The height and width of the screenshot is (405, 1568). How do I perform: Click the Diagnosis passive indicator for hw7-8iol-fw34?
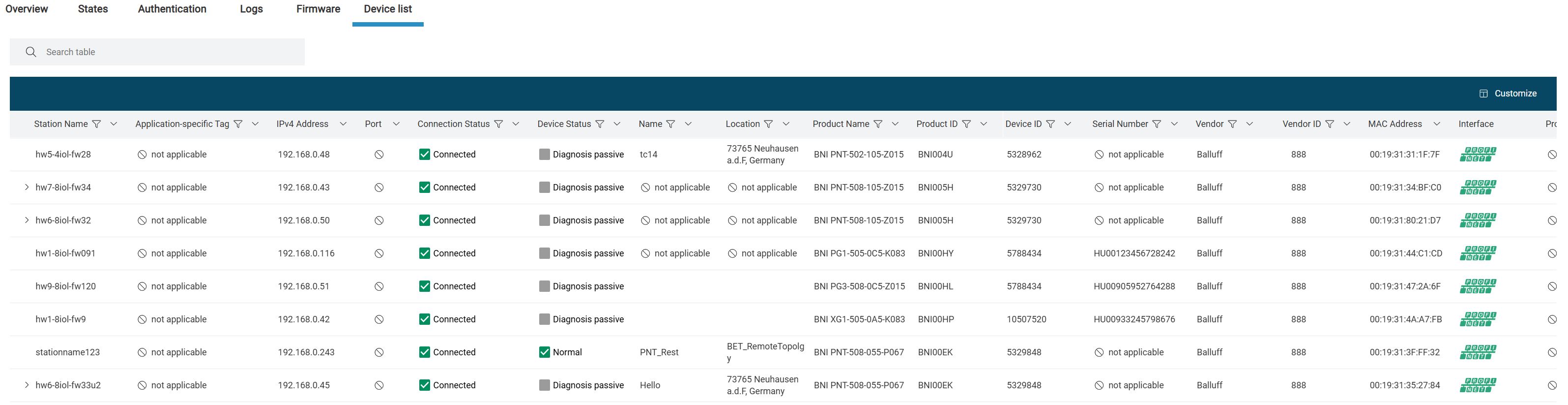tap(544, 187)
